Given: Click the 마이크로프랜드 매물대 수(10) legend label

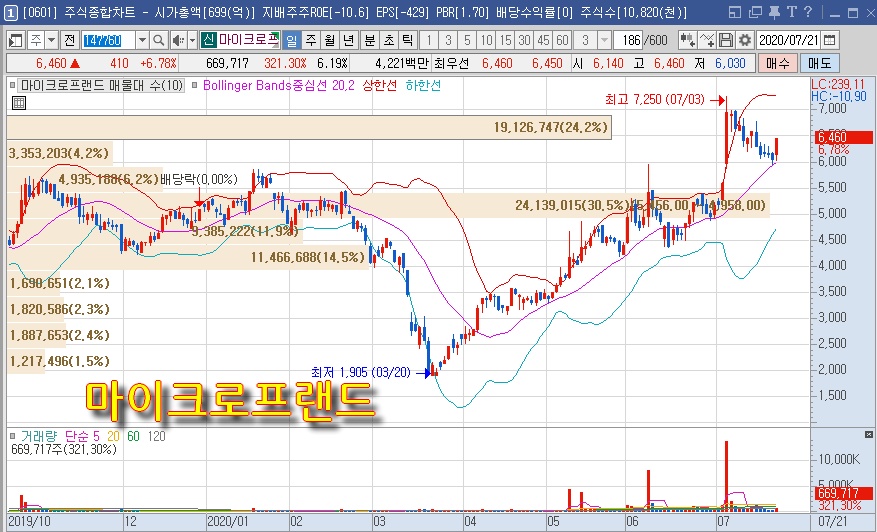Looking at the screenshot, I should click(102, 86).
